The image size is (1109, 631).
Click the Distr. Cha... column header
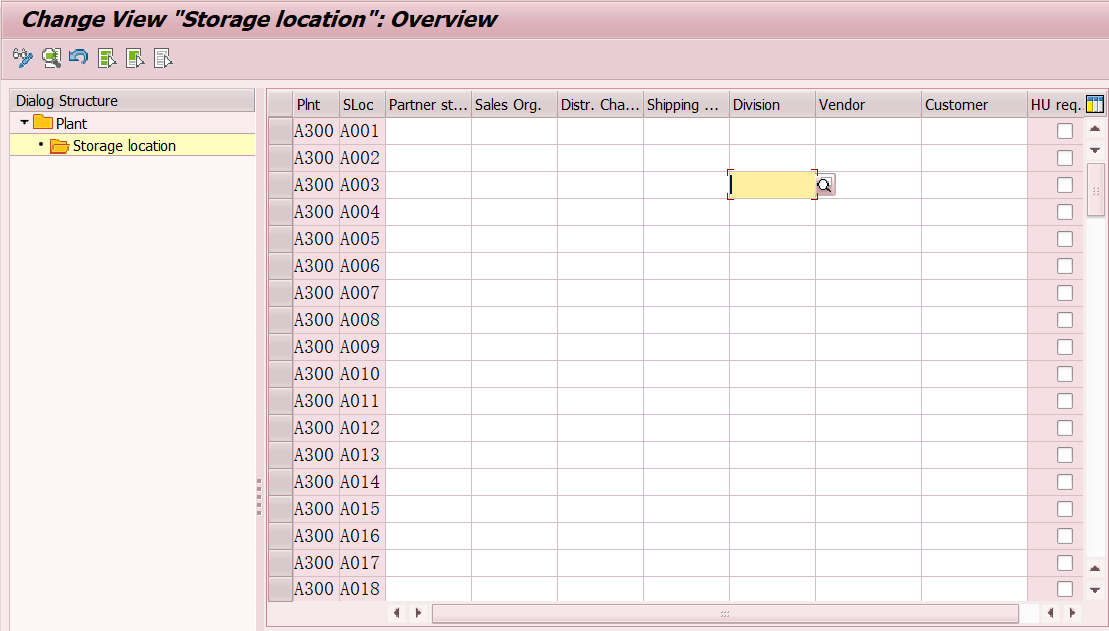pos(600,105)
